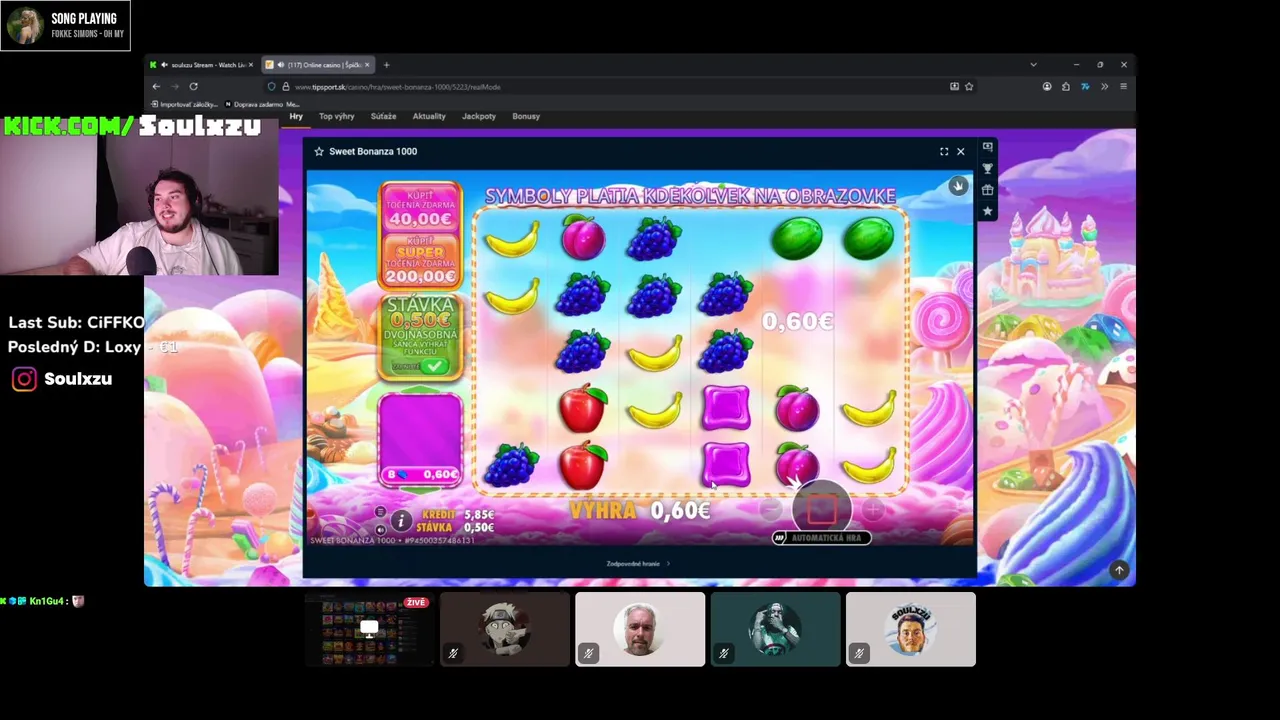Click the KREDIT 5,85€ balance readout
Screen dimensions: 1280x720
click(x=458, y=515)
